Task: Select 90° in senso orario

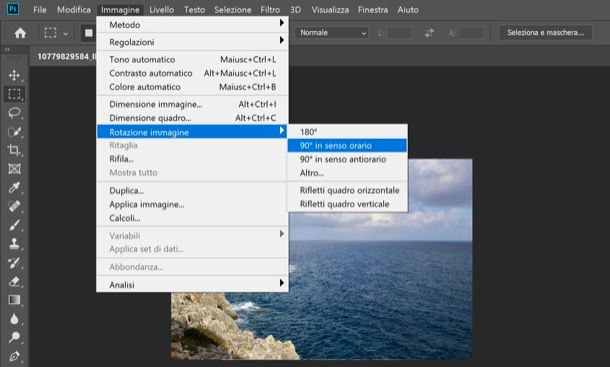Action: [347, 146]
